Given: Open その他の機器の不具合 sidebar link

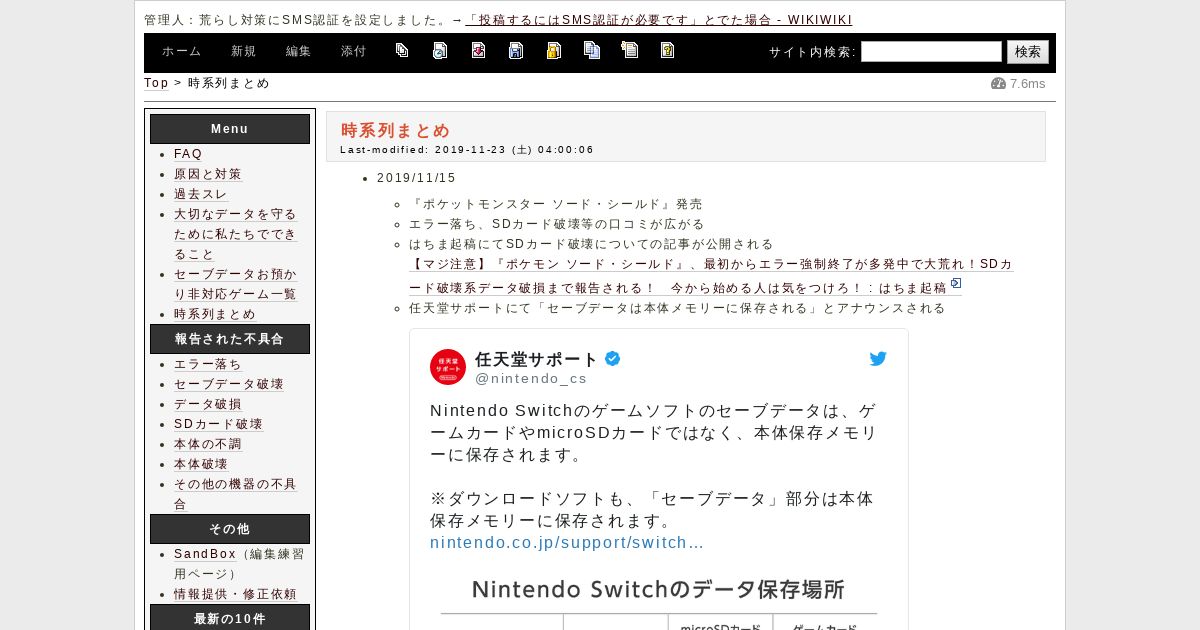Looking at the screenshot, I should [x=236, y=494].
